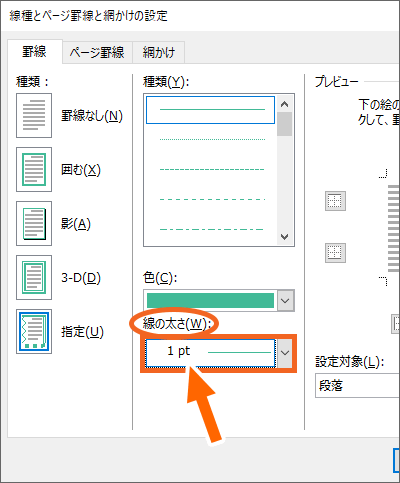Pick the 影 shadow border icon

click(x=34, y=223)
